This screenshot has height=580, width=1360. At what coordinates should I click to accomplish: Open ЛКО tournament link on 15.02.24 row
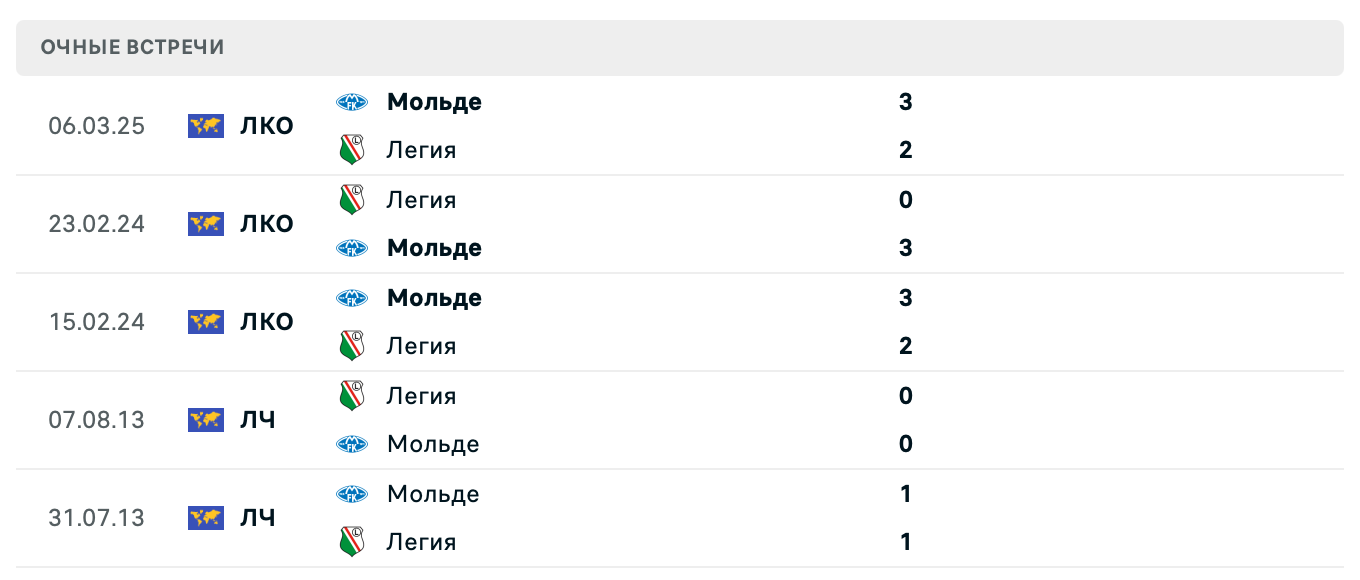(266, 322)
